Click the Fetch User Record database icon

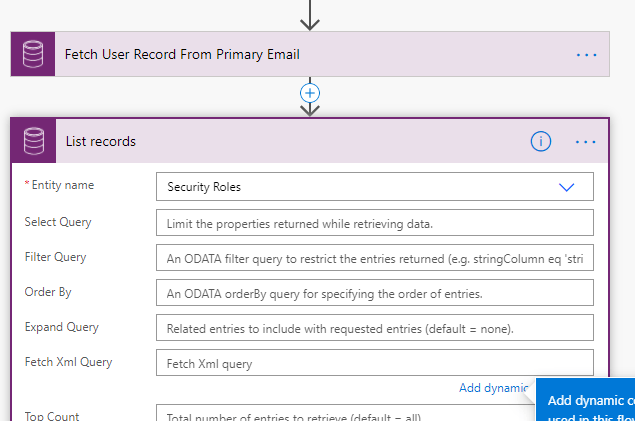[x=33, y=54]
